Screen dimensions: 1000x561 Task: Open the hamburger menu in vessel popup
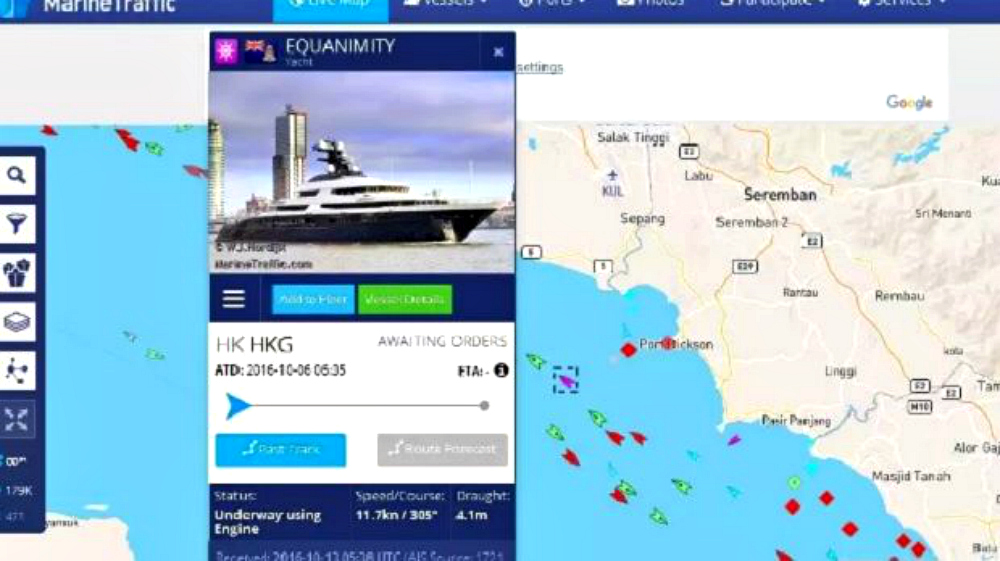pyautogui.click(x=233, y=298)
